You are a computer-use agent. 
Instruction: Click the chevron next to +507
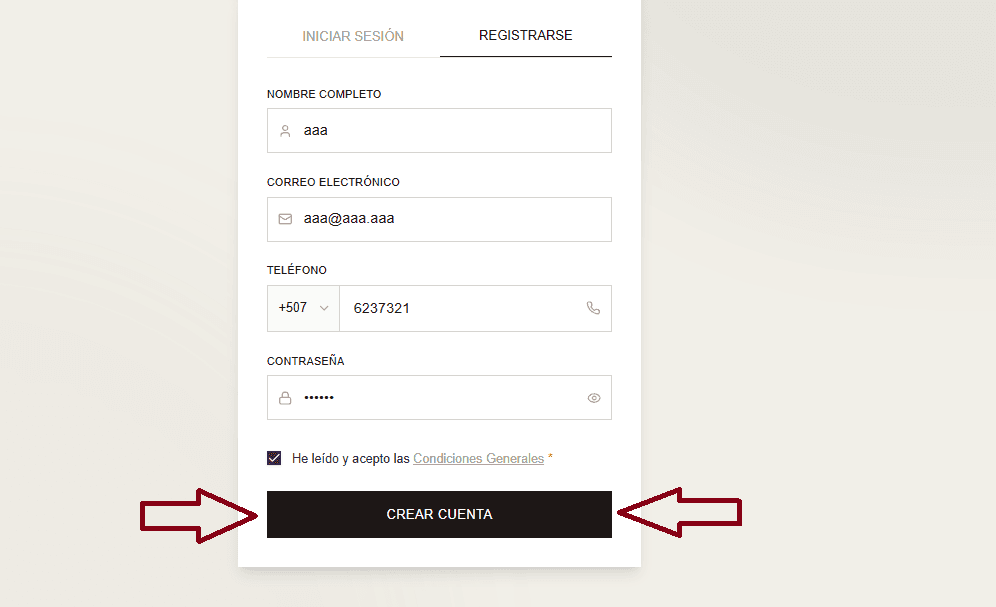[323, 309]
